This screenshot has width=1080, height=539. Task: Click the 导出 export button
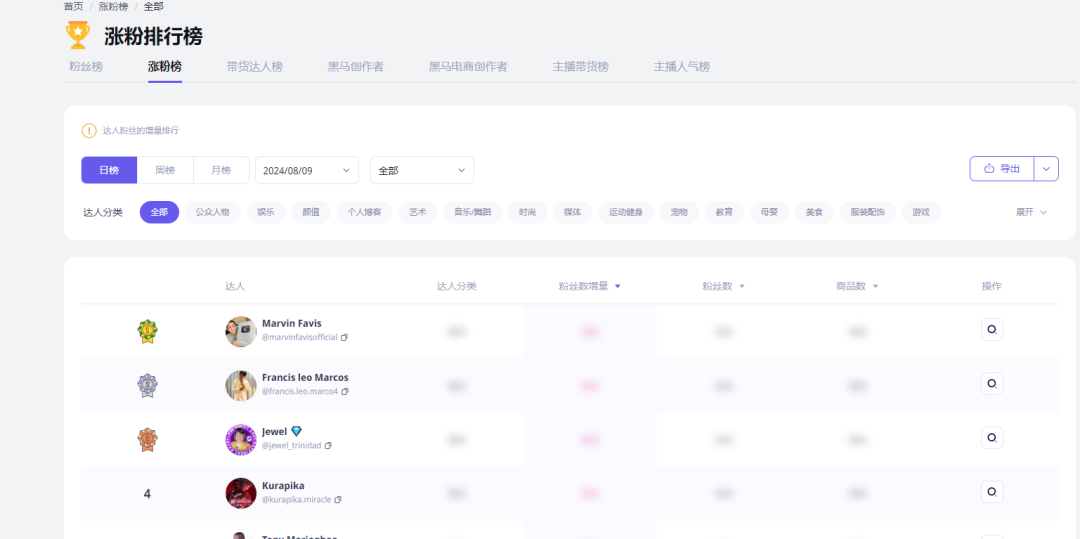tap(1002, 169)
